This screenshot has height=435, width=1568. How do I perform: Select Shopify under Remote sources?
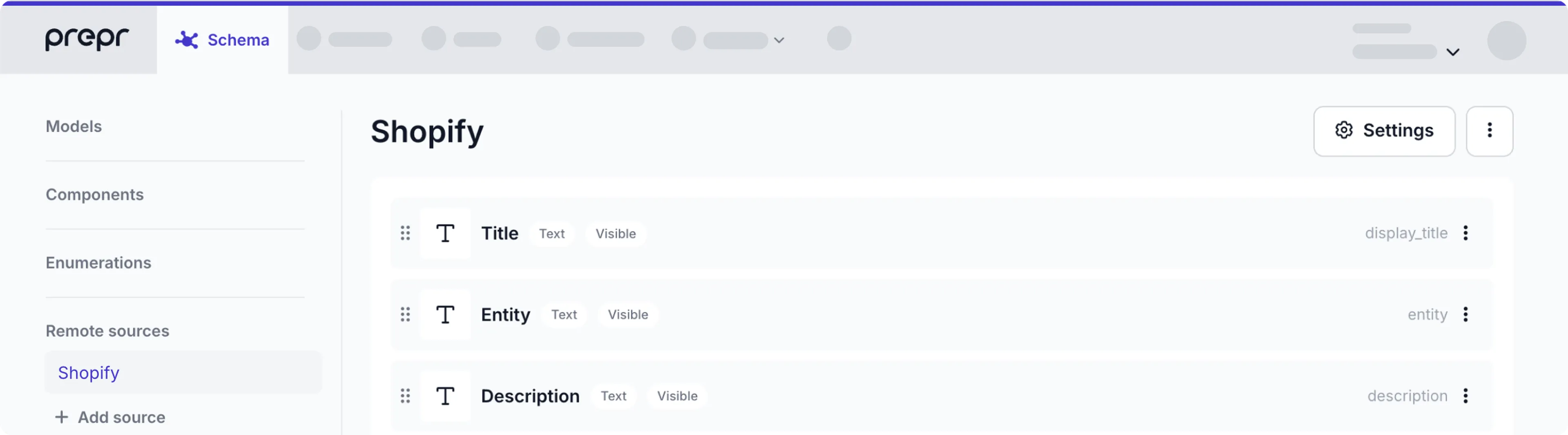89,373
